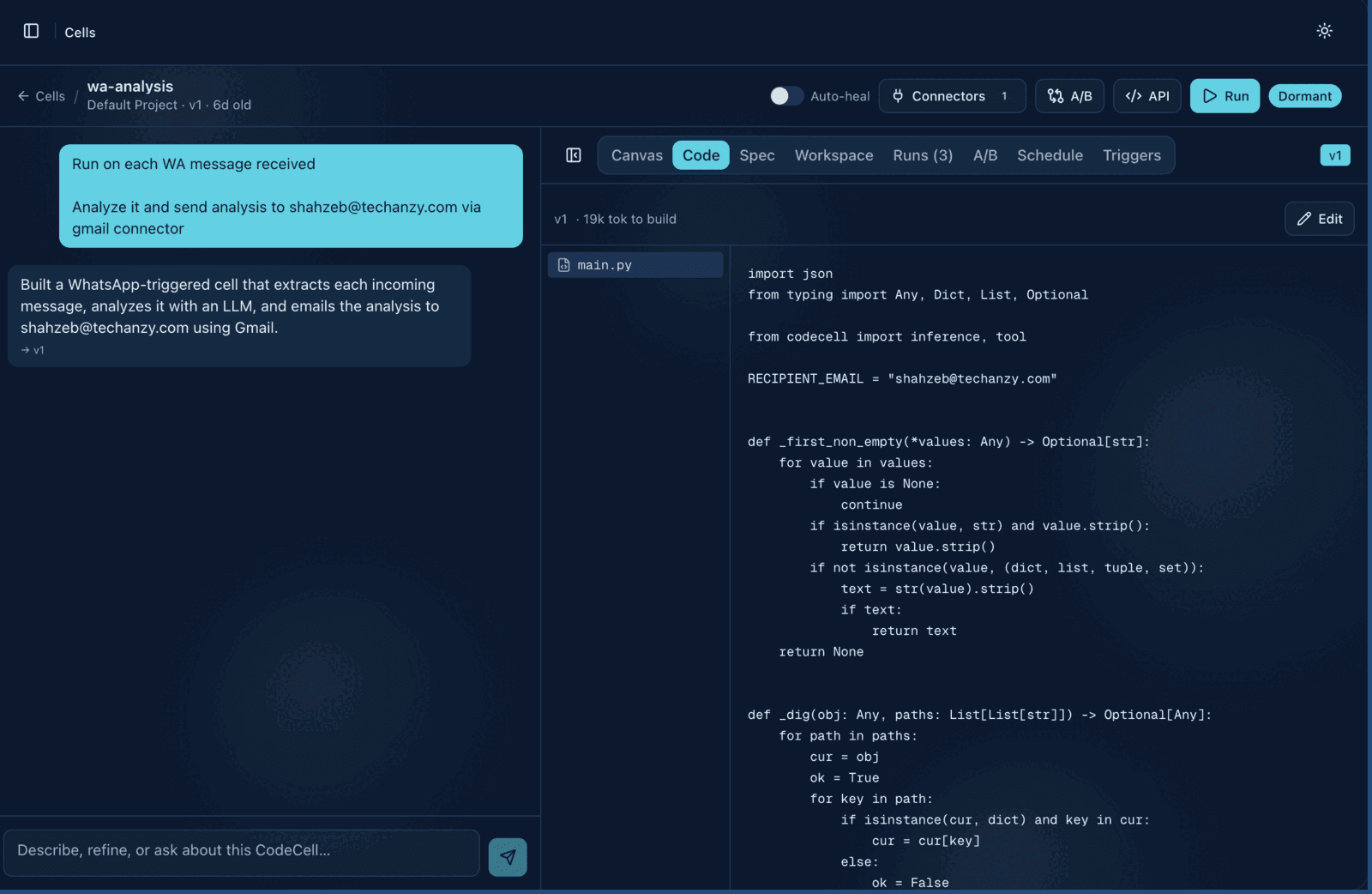Image resolution: width=1372 pixels, height=894 pixels.
Task: Click 'from codecell import inference, tool' line
Action: click(x=887, y=336)
